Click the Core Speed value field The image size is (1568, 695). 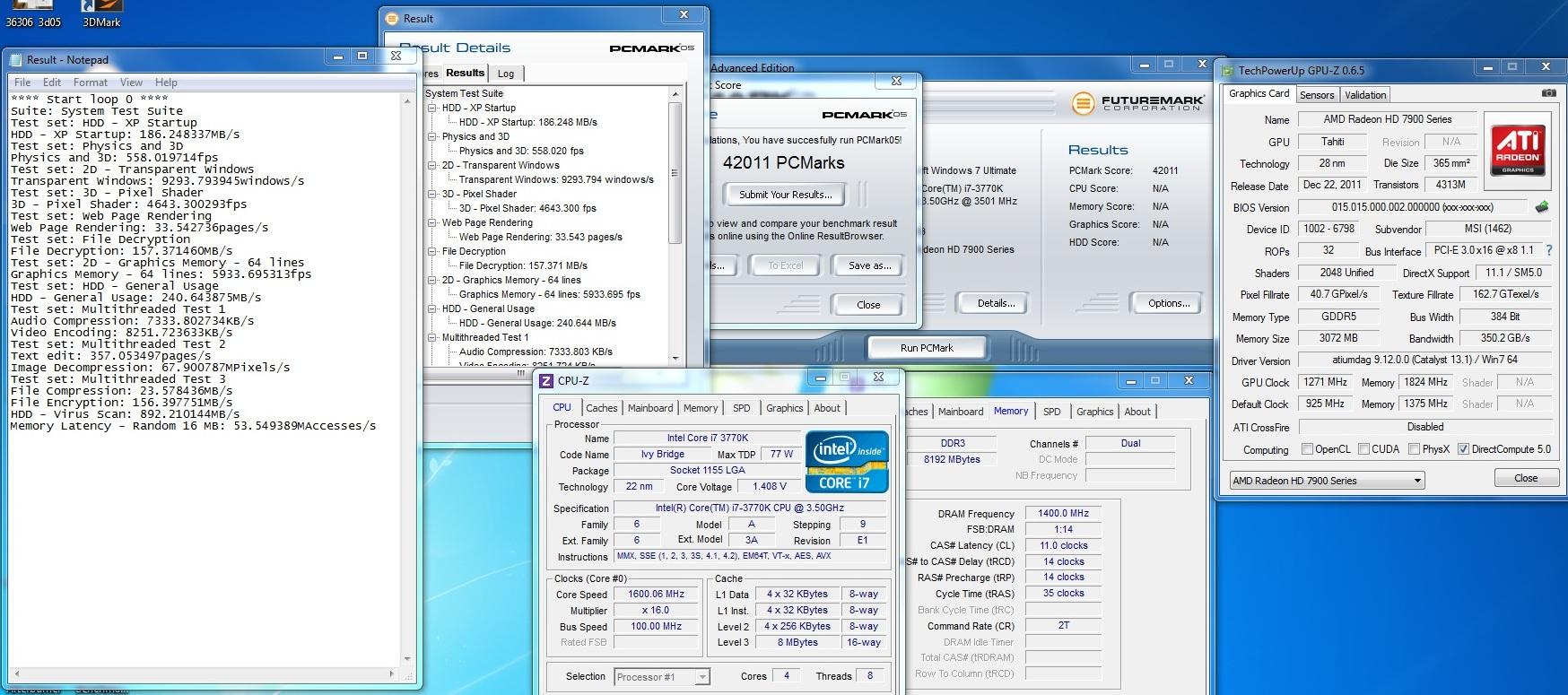pyautogui.click(x=656, y=594)
